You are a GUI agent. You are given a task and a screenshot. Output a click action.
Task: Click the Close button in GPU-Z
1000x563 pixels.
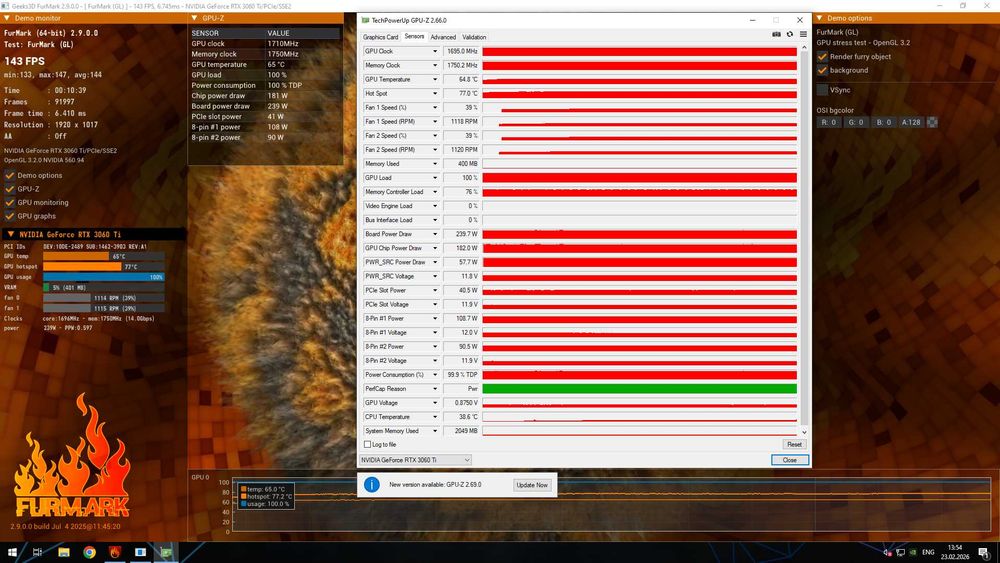coord(790,460)
